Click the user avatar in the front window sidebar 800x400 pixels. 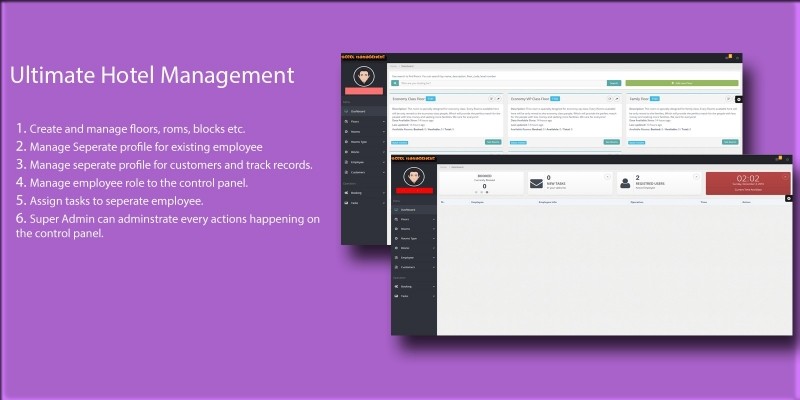416,178
